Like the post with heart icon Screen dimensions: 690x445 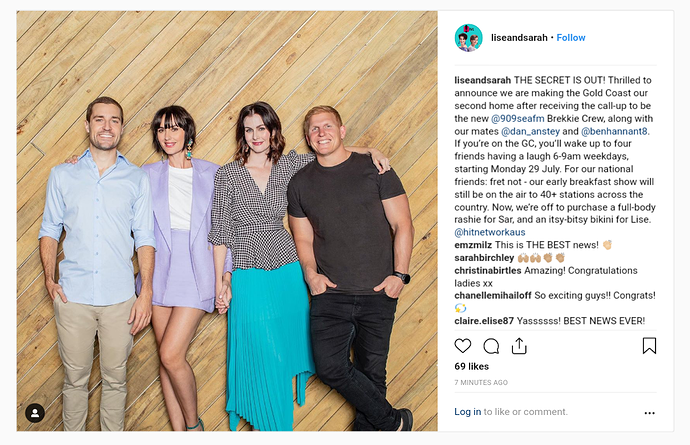[462, 346]
